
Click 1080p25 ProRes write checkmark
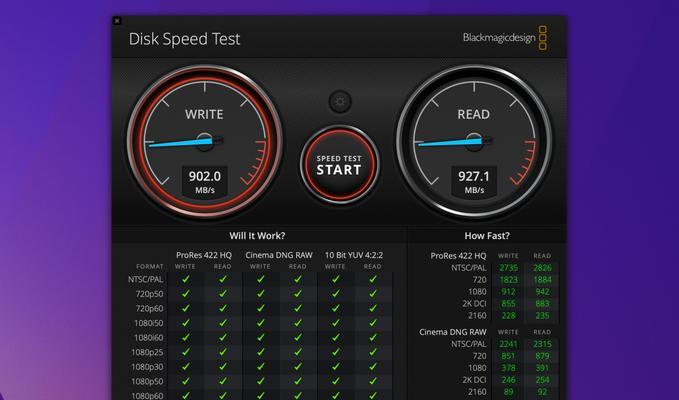tap(186, 352)
